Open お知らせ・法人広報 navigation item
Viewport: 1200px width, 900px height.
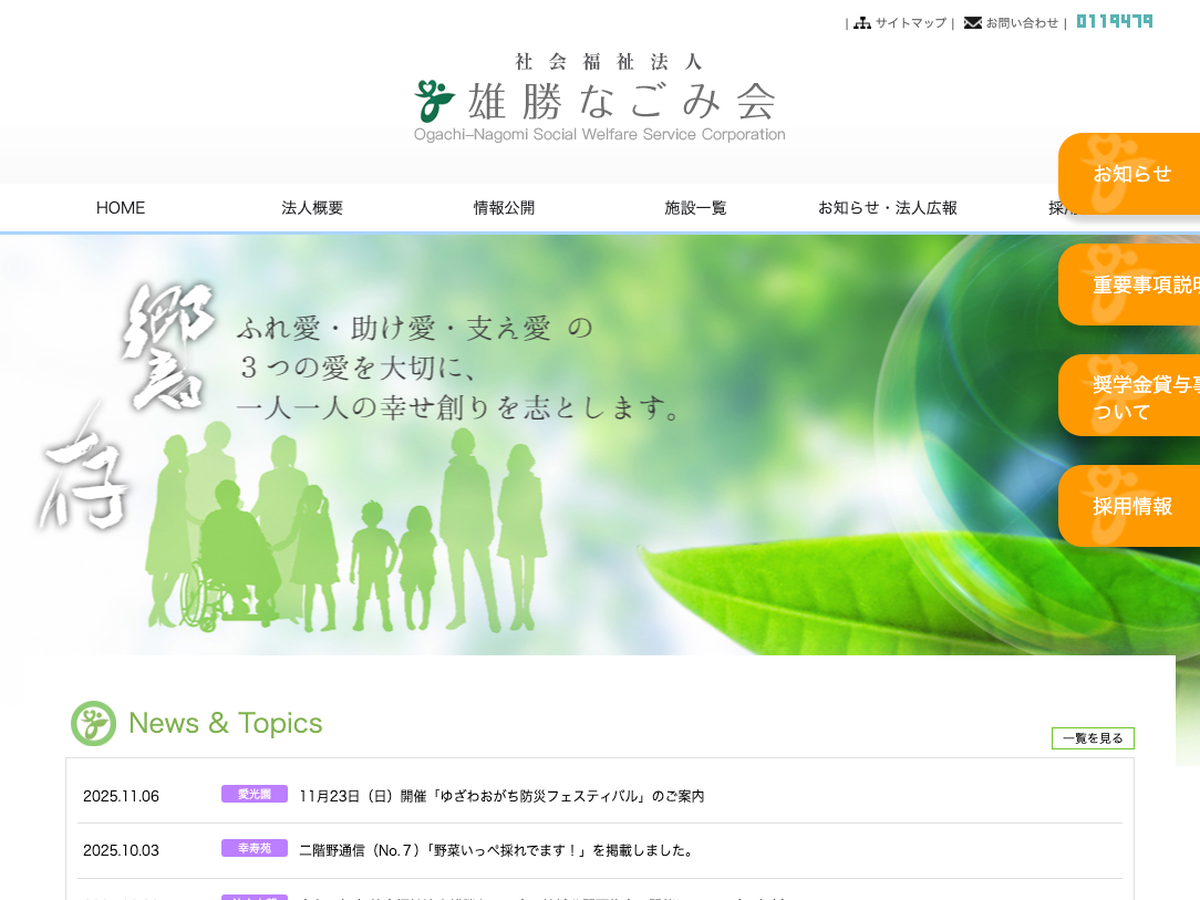pos(887,208)
